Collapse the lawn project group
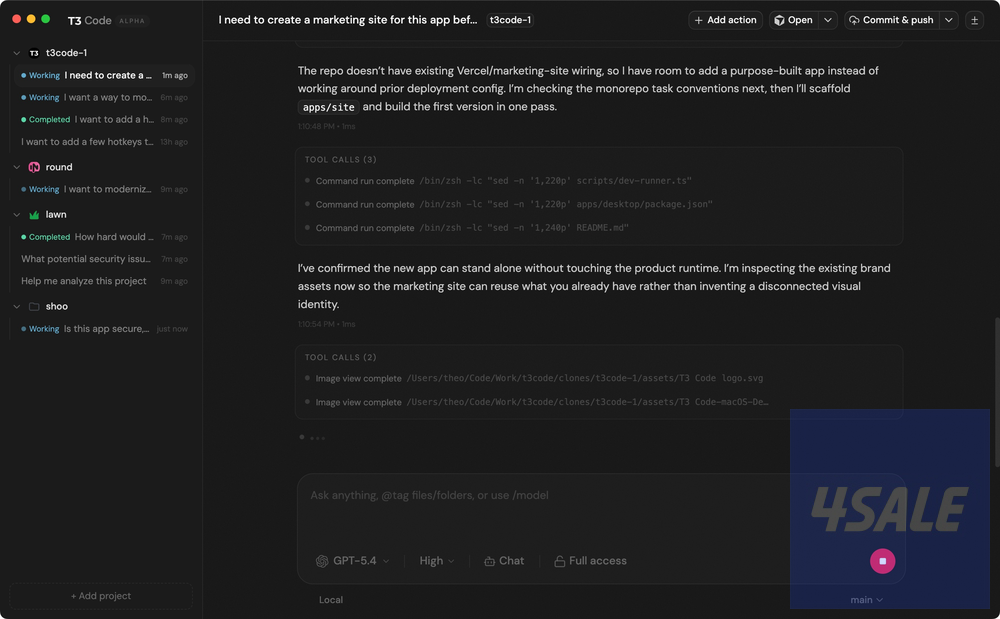This screenshot has height=619, width=1000. pos(17,215)
